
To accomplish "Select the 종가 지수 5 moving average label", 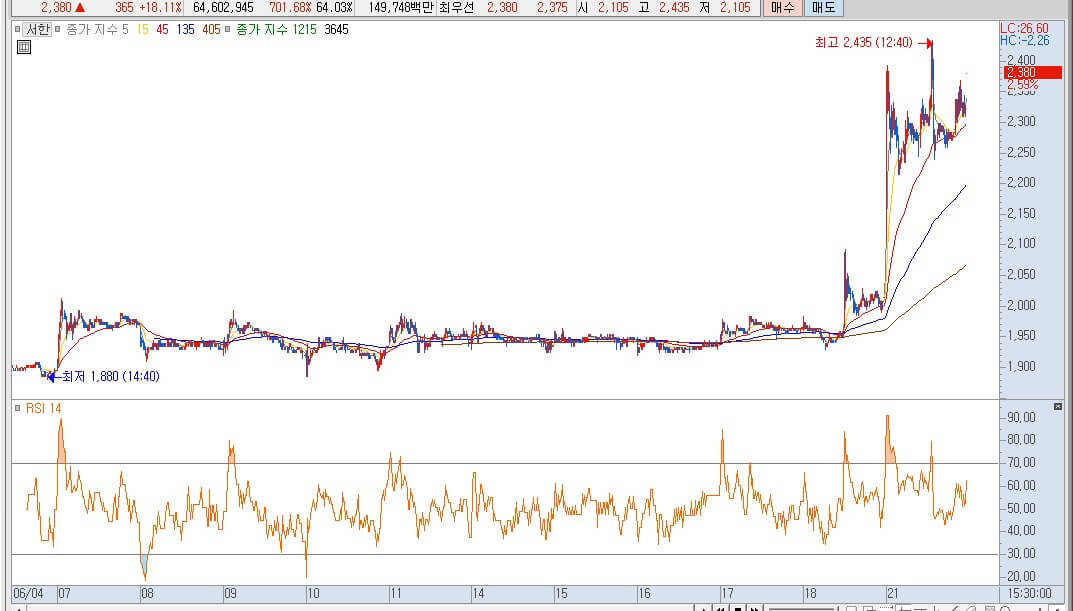I will point(96,29).
